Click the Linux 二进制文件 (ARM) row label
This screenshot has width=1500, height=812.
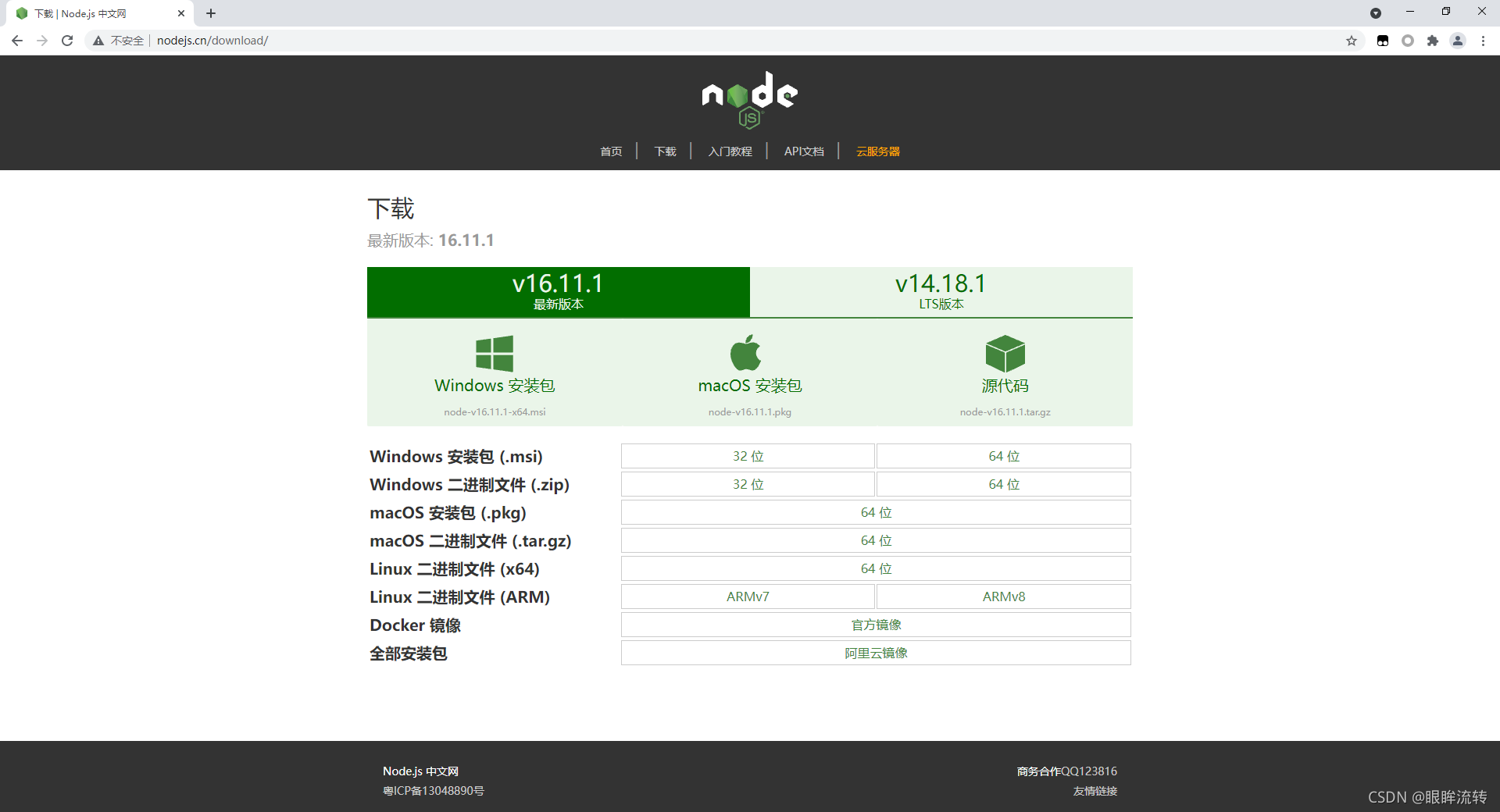tap(459, 597)
